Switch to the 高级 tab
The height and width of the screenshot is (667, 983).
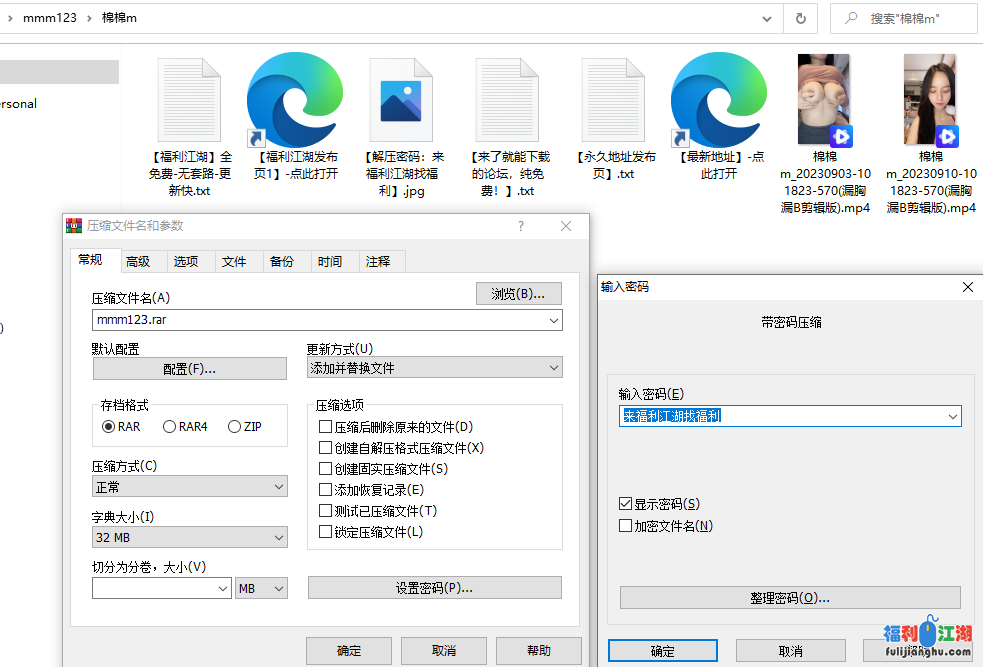click(x=141, y=261)
